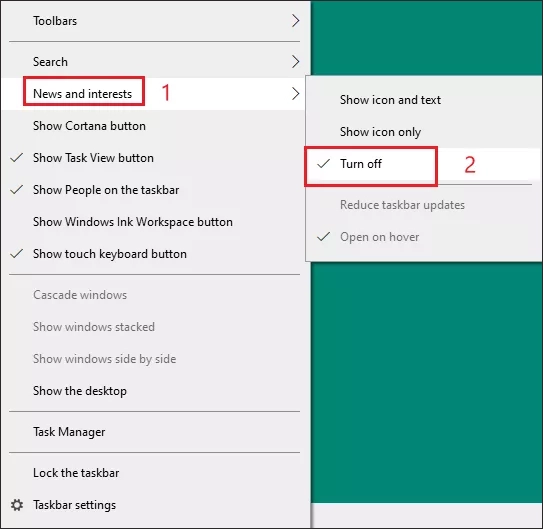Launch Task Manager from the menu
Viewport: 543px width, 529px height.
[153, 432]
